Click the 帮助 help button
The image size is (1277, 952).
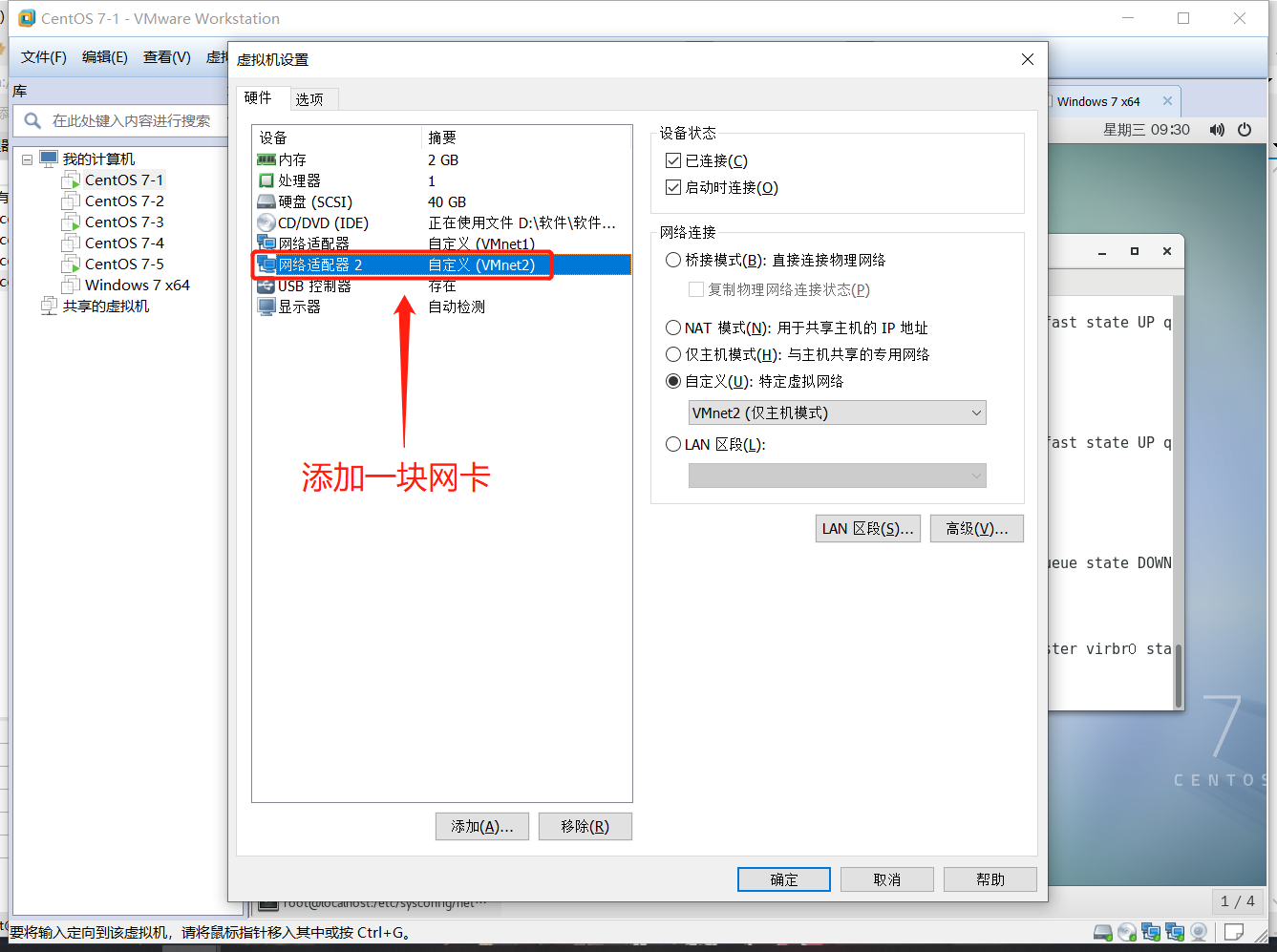pos(990,879)
